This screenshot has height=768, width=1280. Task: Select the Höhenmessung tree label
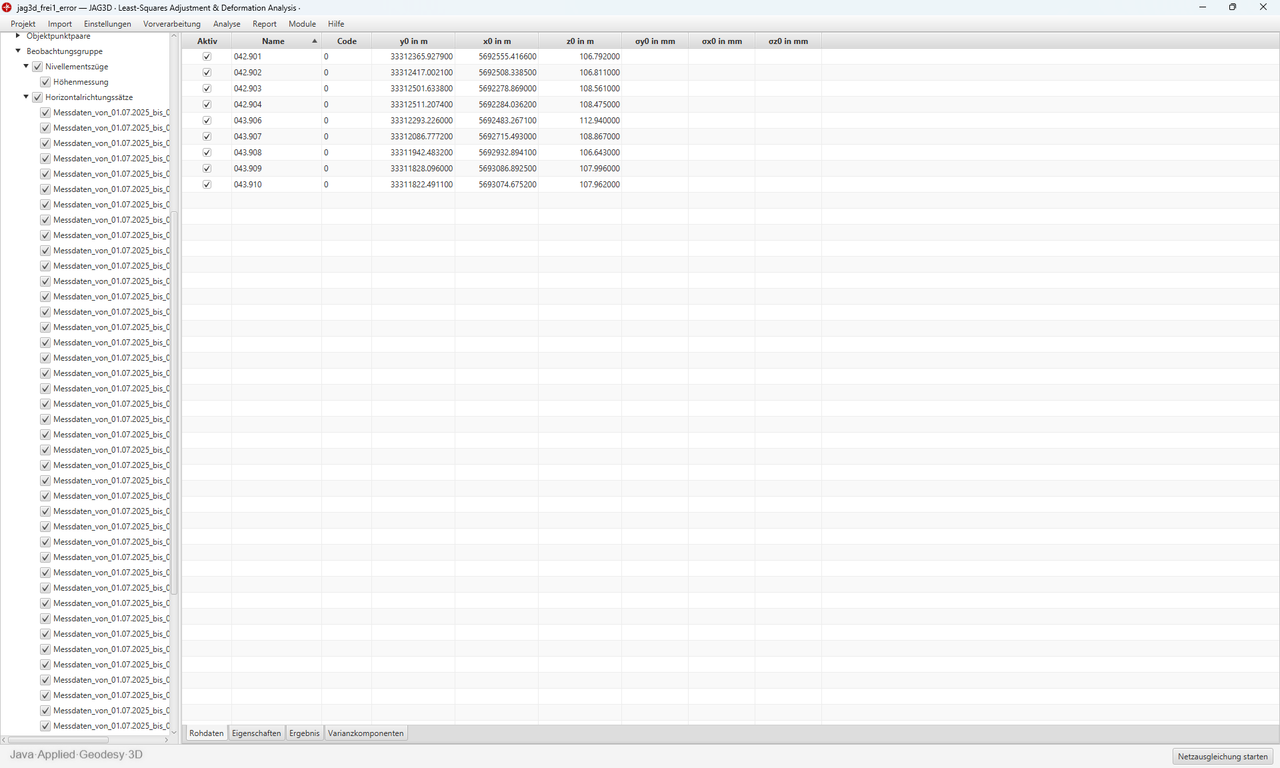coord(81,82)
